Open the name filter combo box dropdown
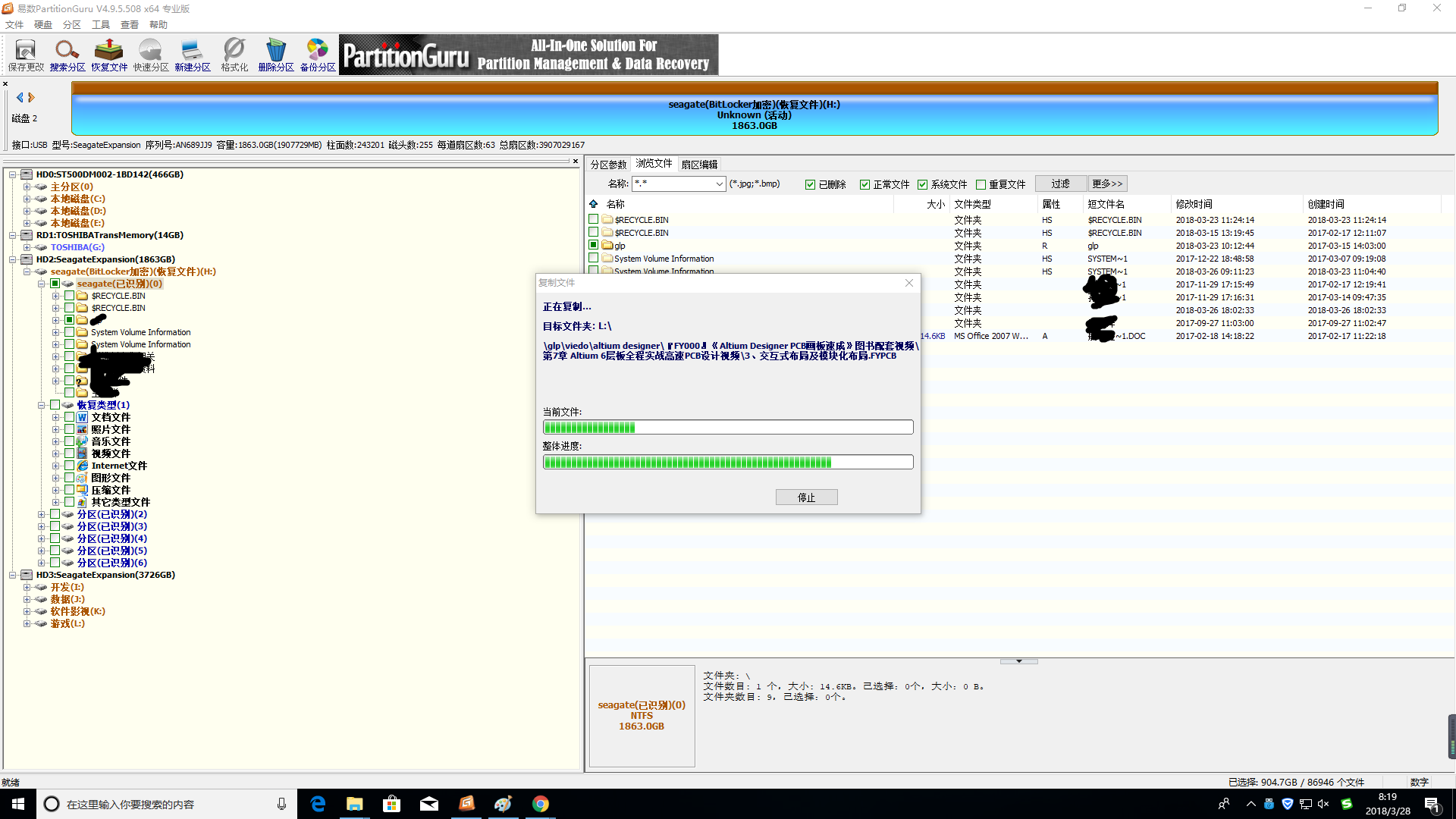1456x819 pixels. pyautogui.click(x=719, y=184)
